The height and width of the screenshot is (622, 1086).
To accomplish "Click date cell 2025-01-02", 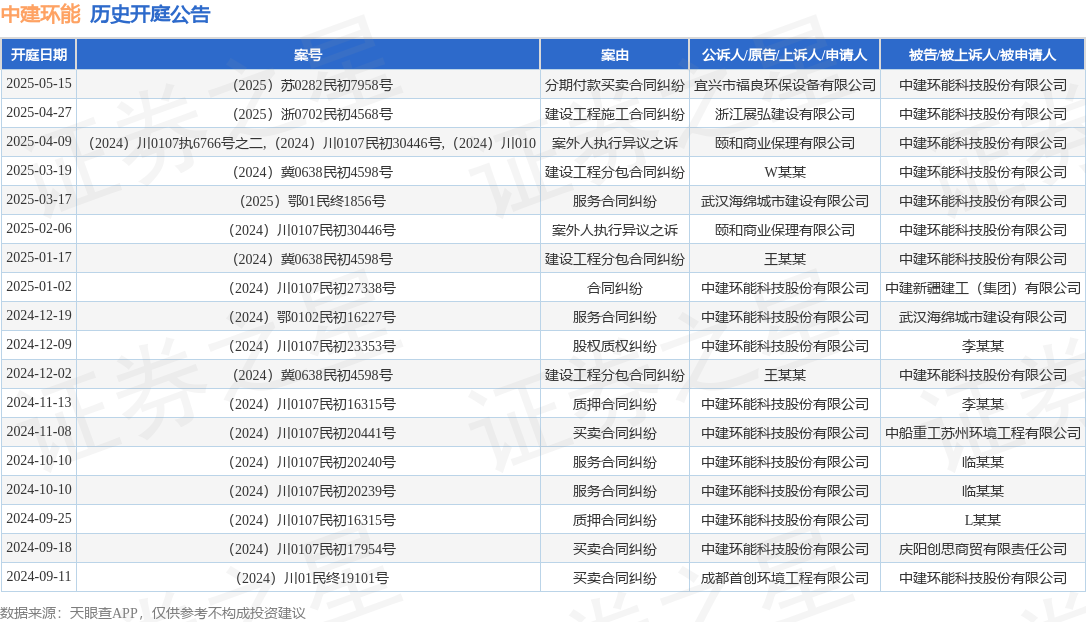I will click(39, 287).
